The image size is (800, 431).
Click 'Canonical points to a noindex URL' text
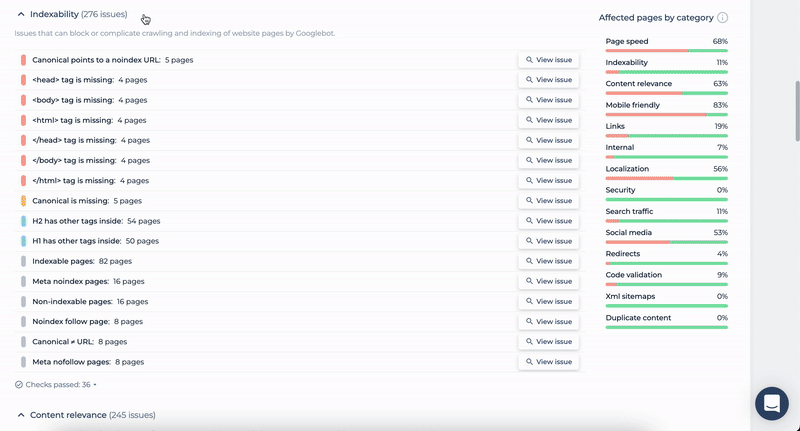[96, 60]
